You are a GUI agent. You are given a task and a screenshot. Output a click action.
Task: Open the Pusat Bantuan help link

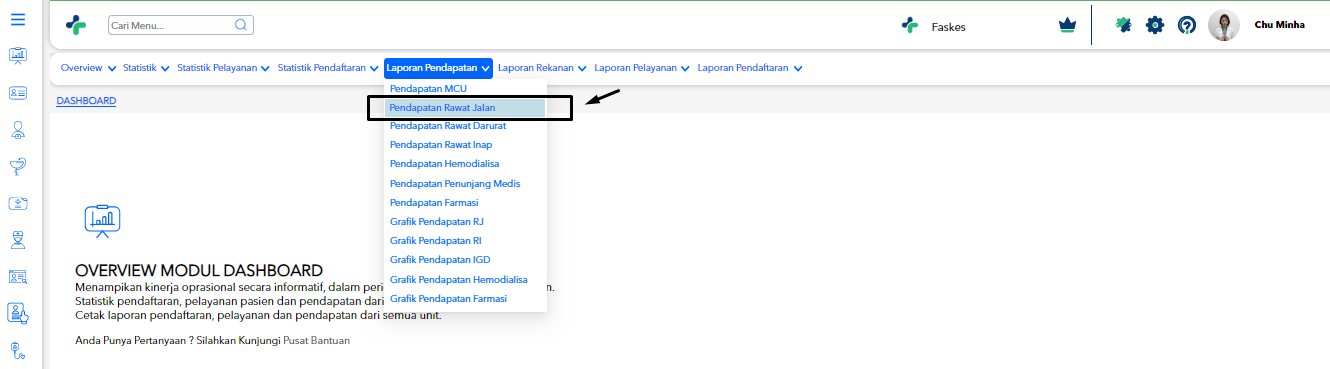[317, 341]
